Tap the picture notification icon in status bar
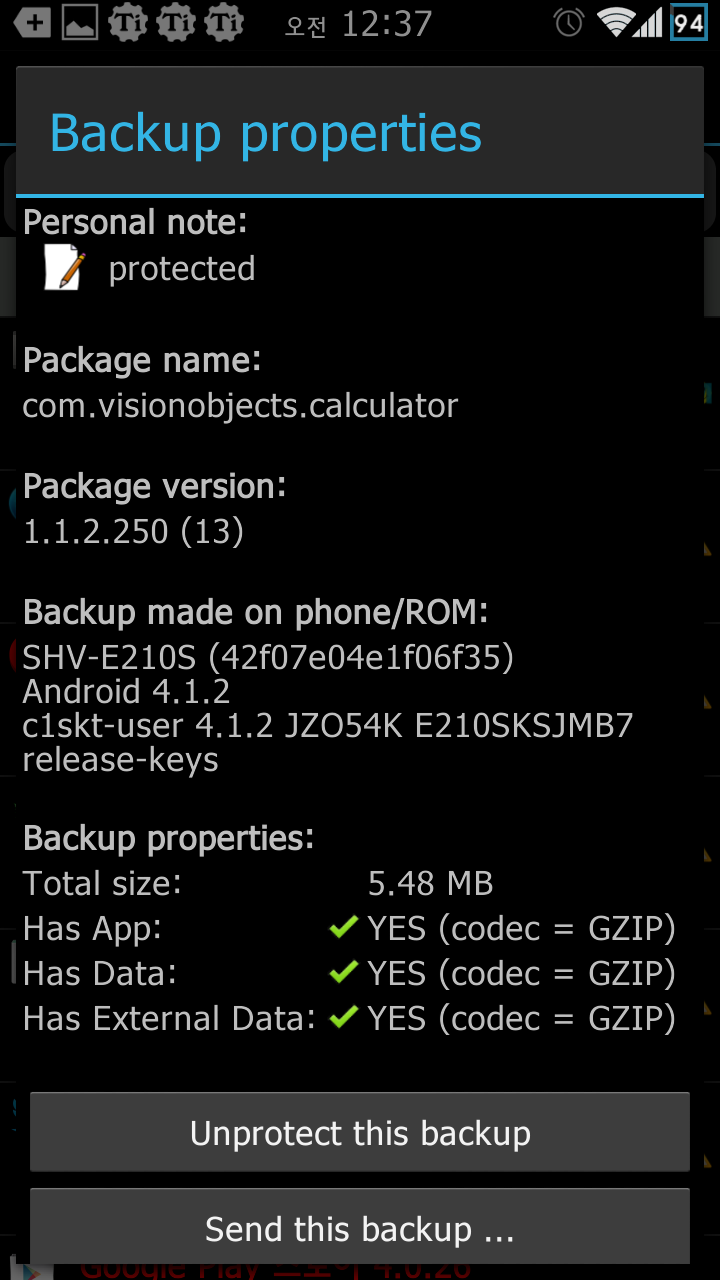This screenshot has width=720, height=1280. point(80,23)
